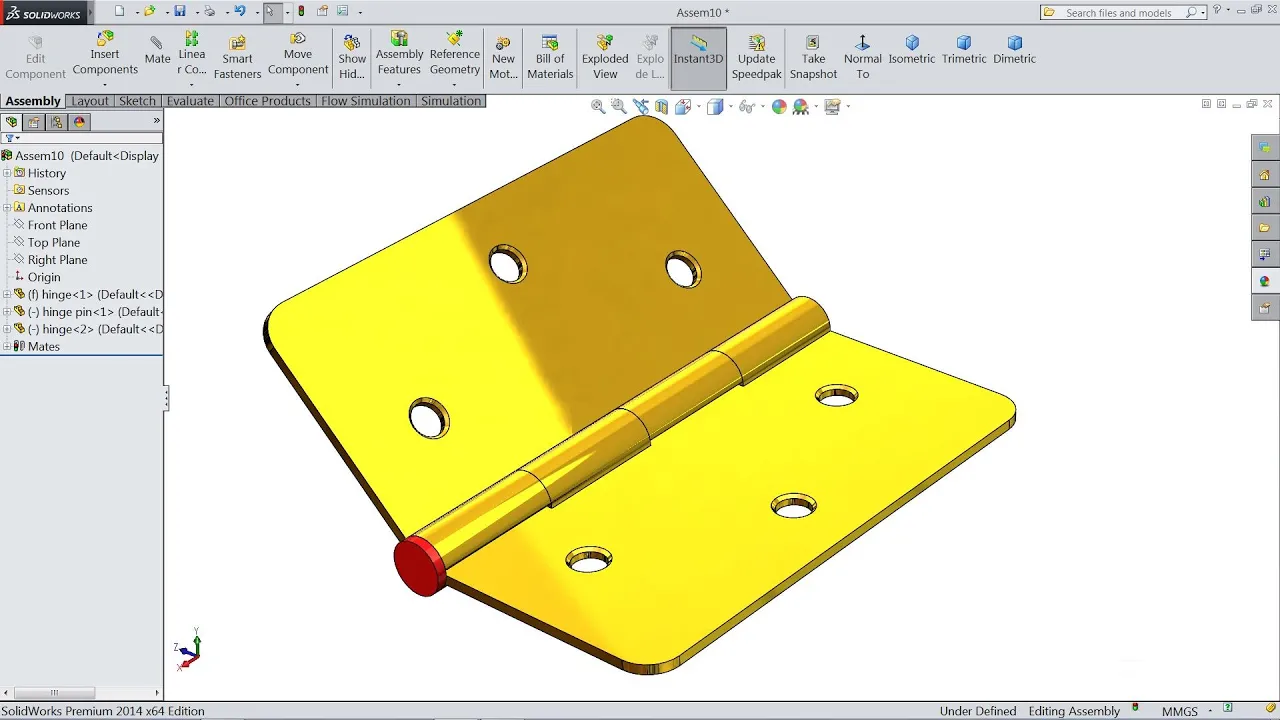Viewport: 1280px width, 720px height.
Task: Toggle Instant3D mode
Action: [698, 58]
